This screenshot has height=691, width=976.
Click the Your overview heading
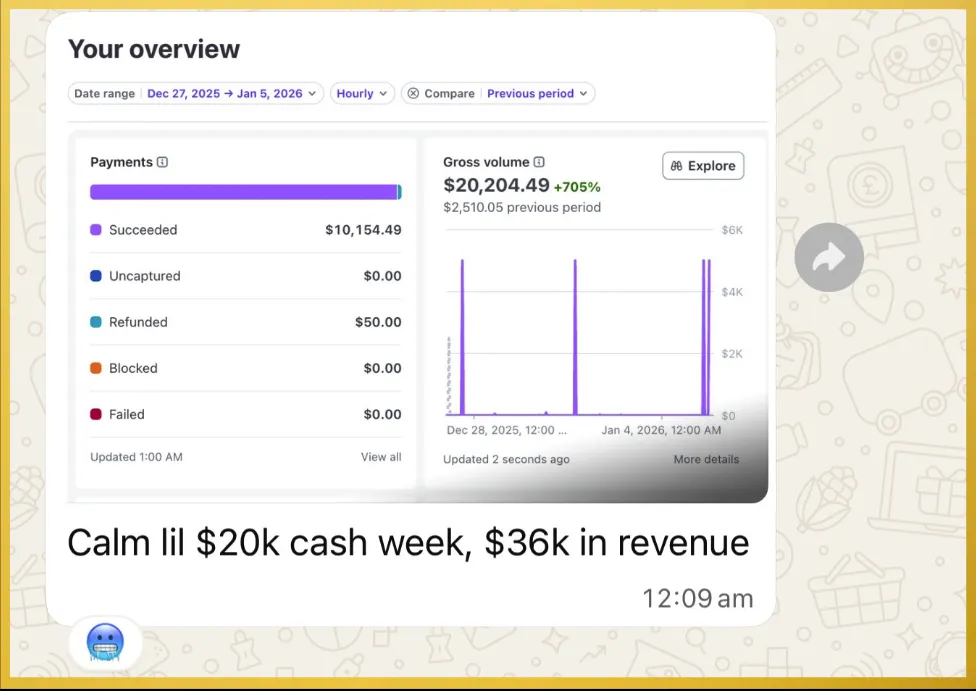pyautogui.click(x=154, y=49)
